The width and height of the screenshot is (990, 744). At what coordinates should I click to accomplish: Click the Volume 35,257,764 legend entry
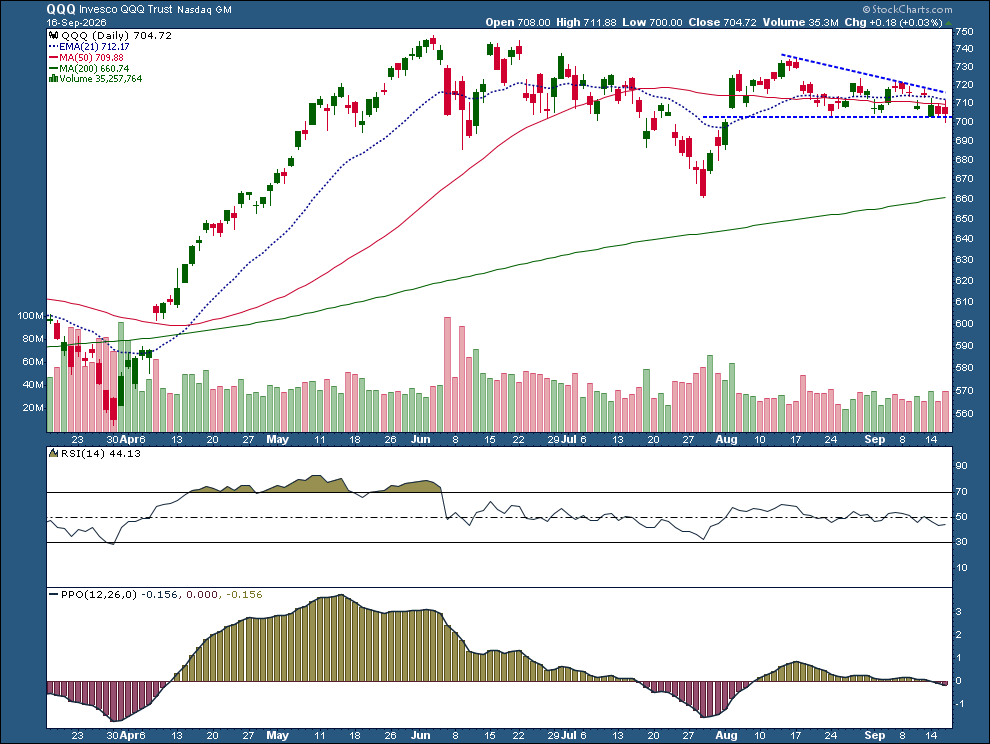tap(101, 79)
